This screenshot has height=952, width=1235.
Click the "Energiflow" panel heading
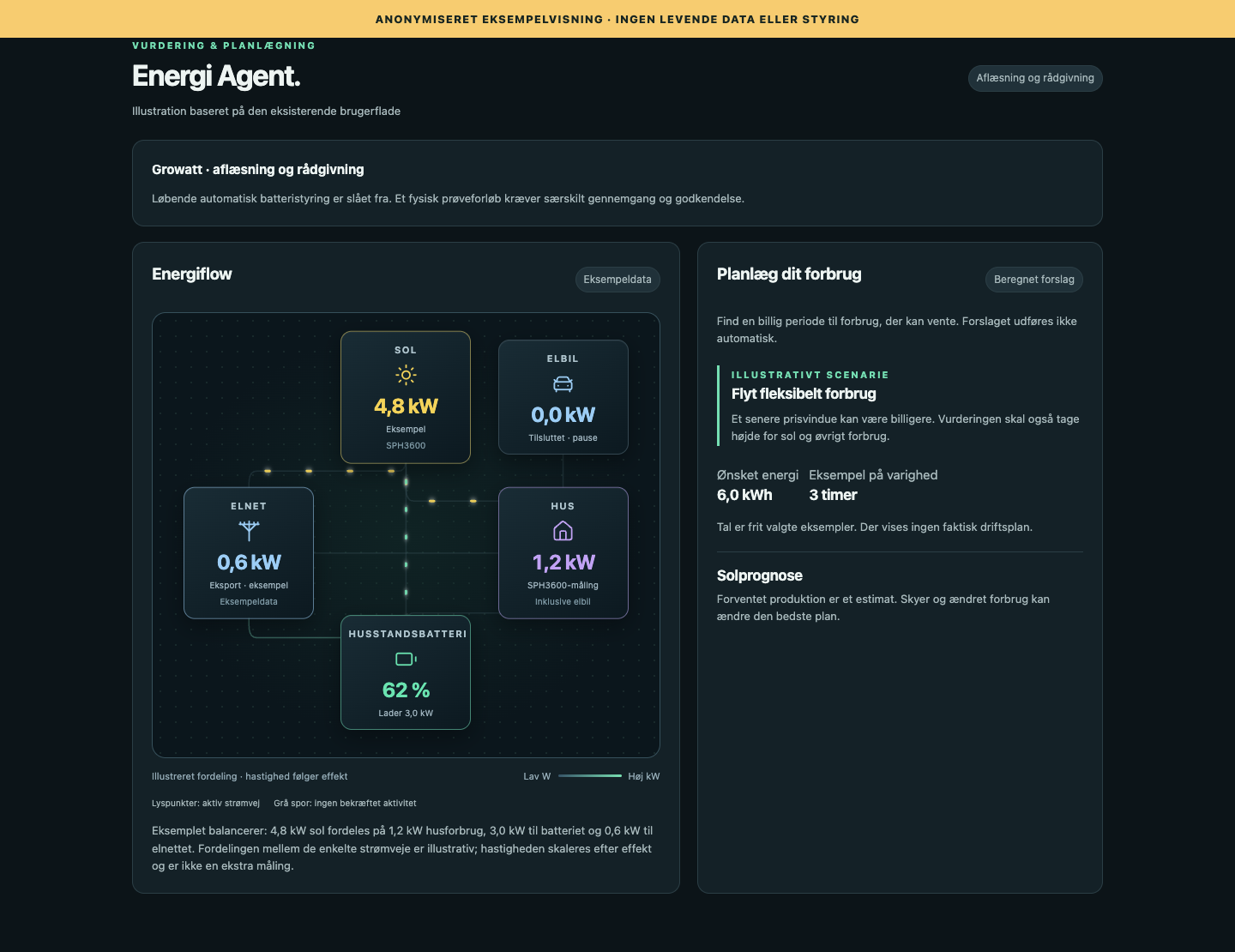192,274
